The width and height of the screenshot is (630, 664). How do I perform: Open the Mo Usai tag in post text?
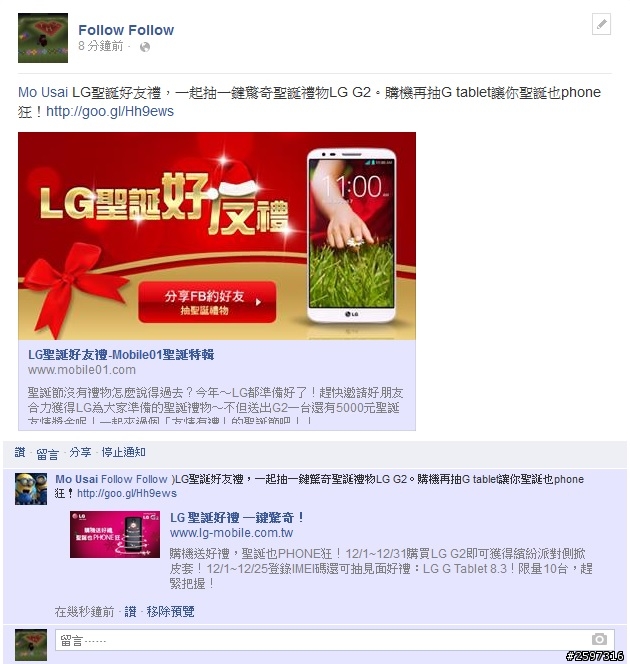point(43,92)
